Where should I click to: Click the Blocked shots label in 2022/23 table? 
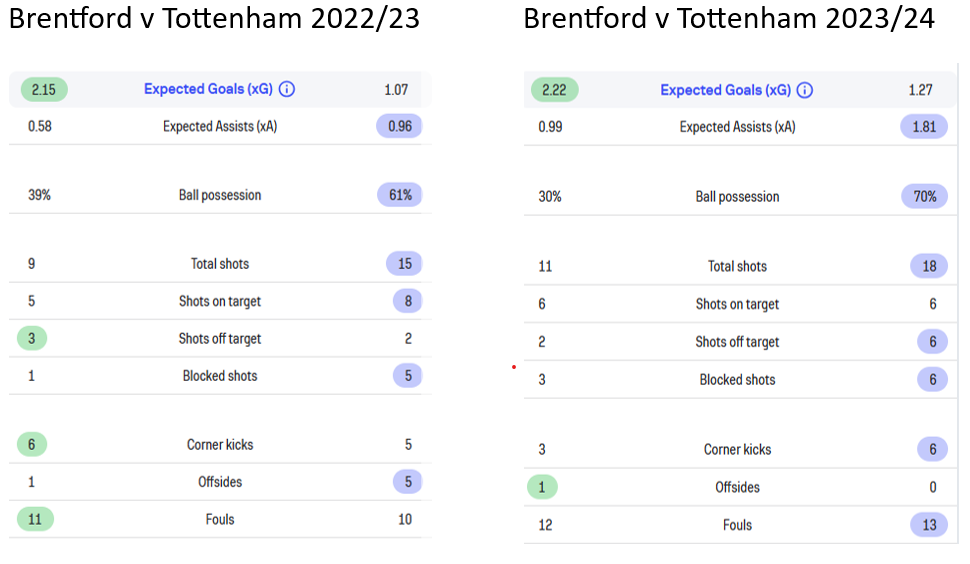click(220, 376)
